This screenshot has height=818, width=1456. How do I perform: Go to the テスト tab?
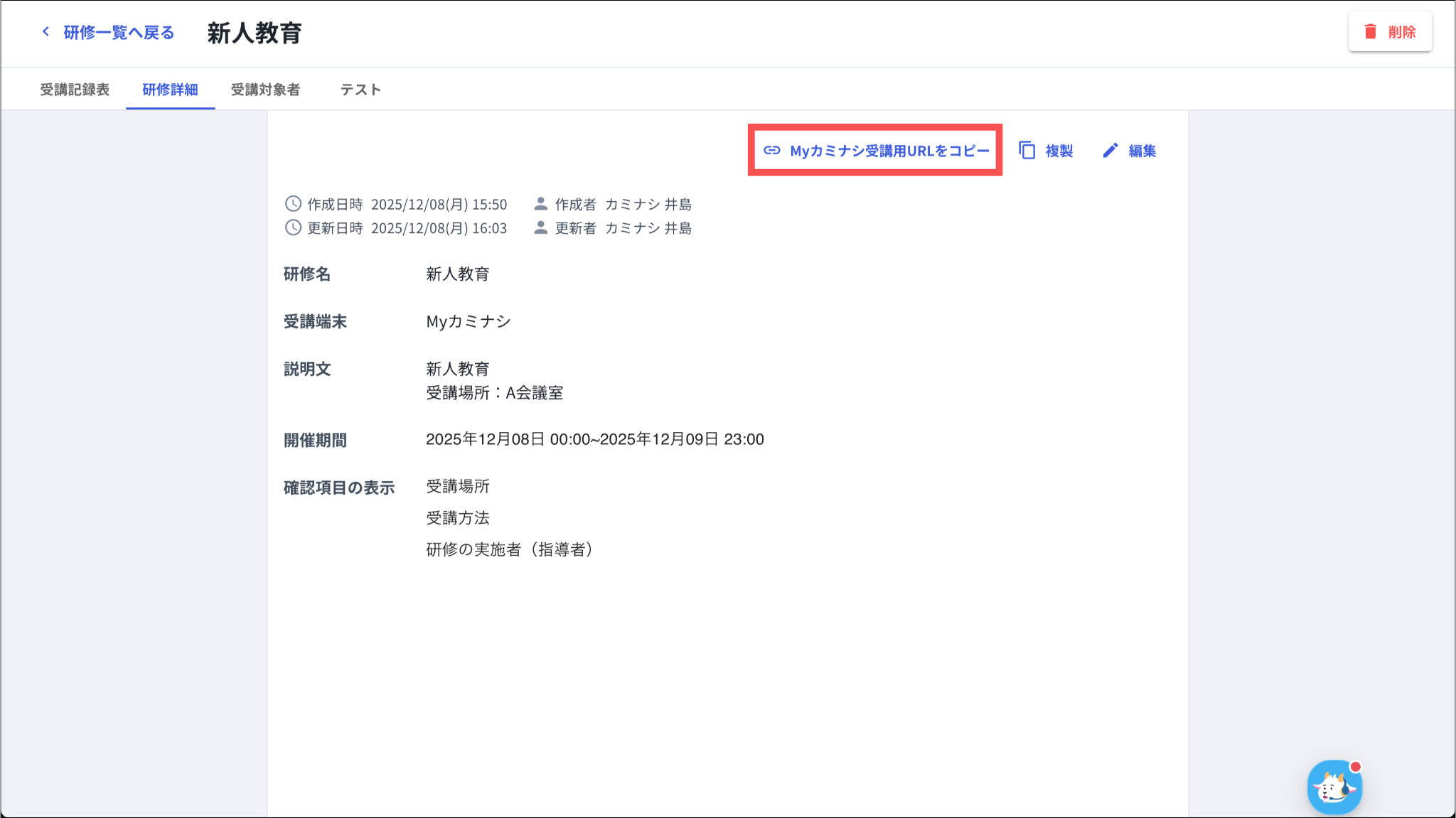pyautogui.click(x=360, y=90)
